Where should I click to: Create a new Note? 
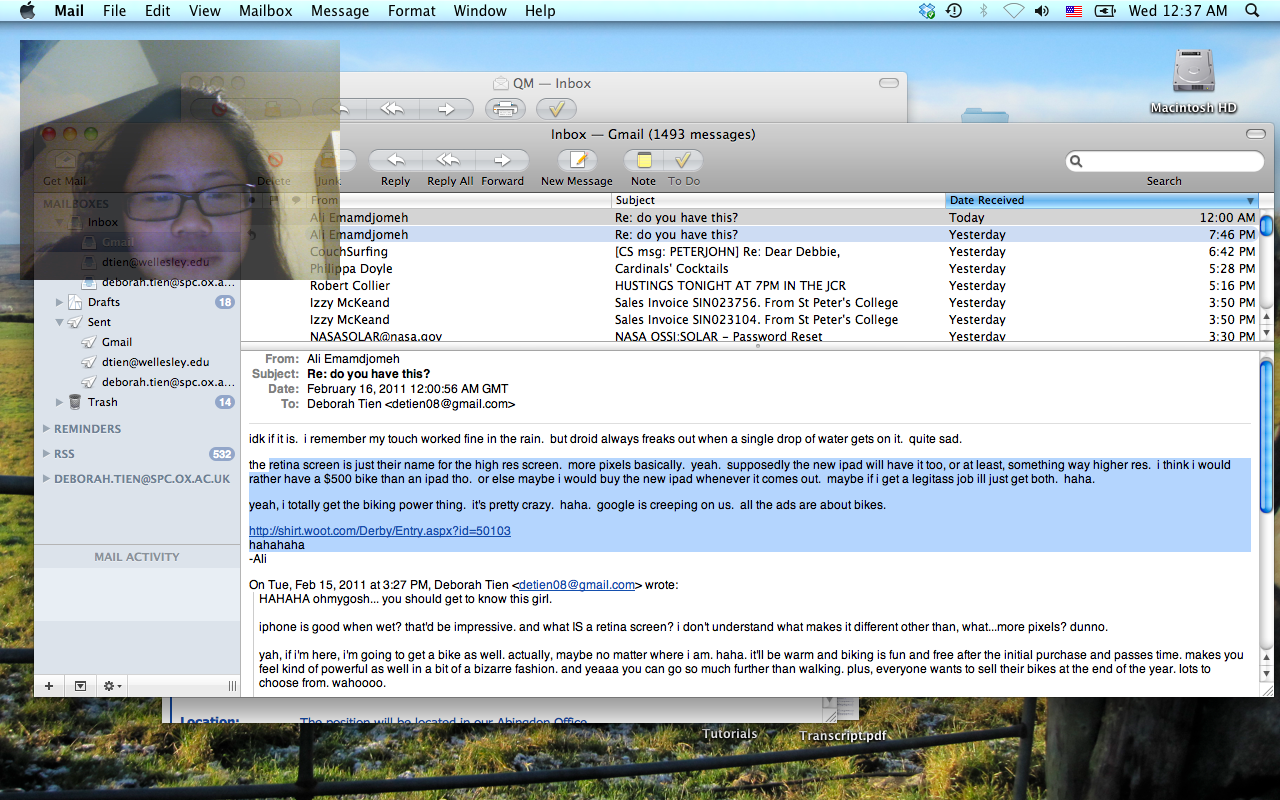pyautogui.click(x=643, y=161)
